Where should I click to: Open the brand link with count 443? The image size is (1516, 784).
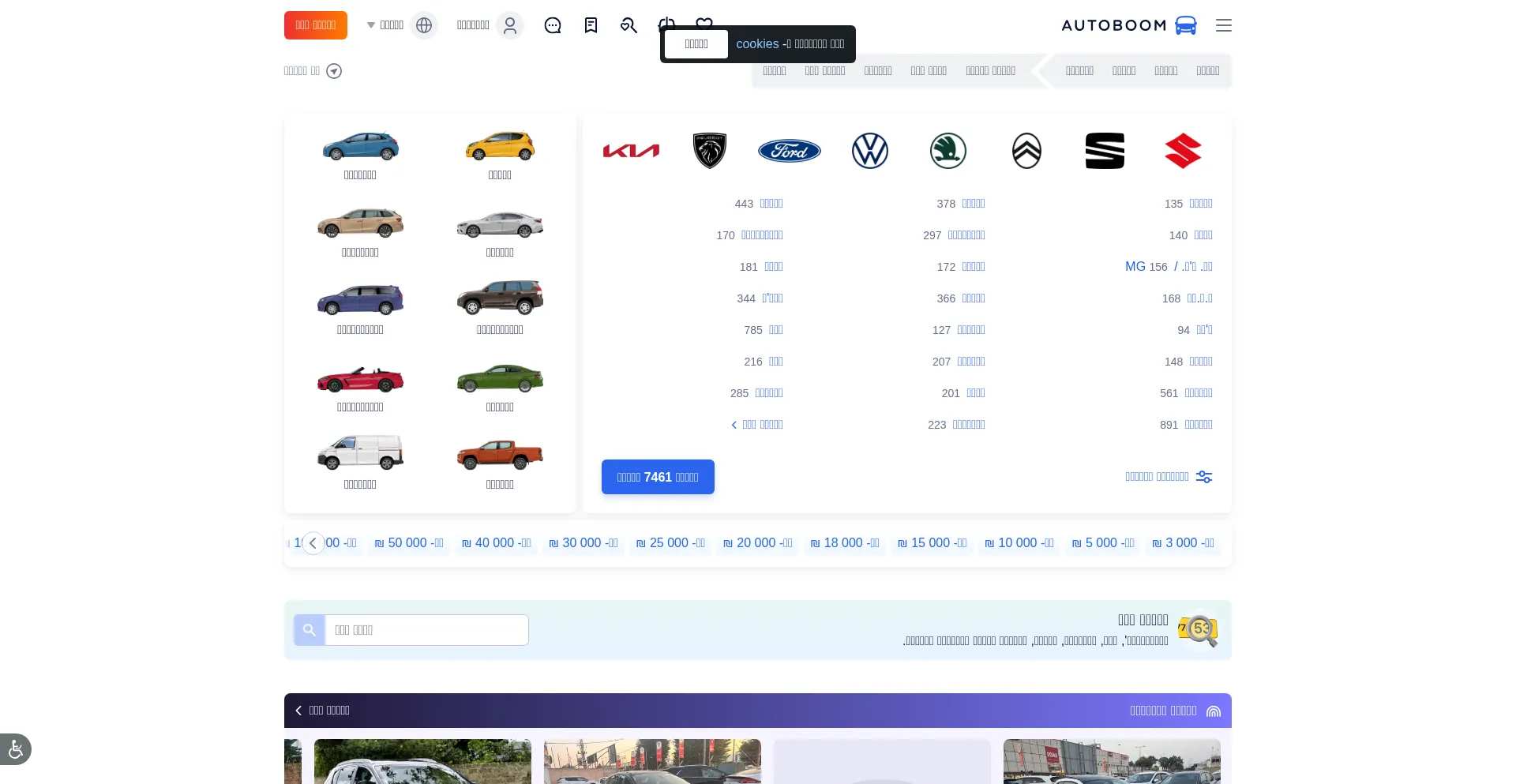771,204
